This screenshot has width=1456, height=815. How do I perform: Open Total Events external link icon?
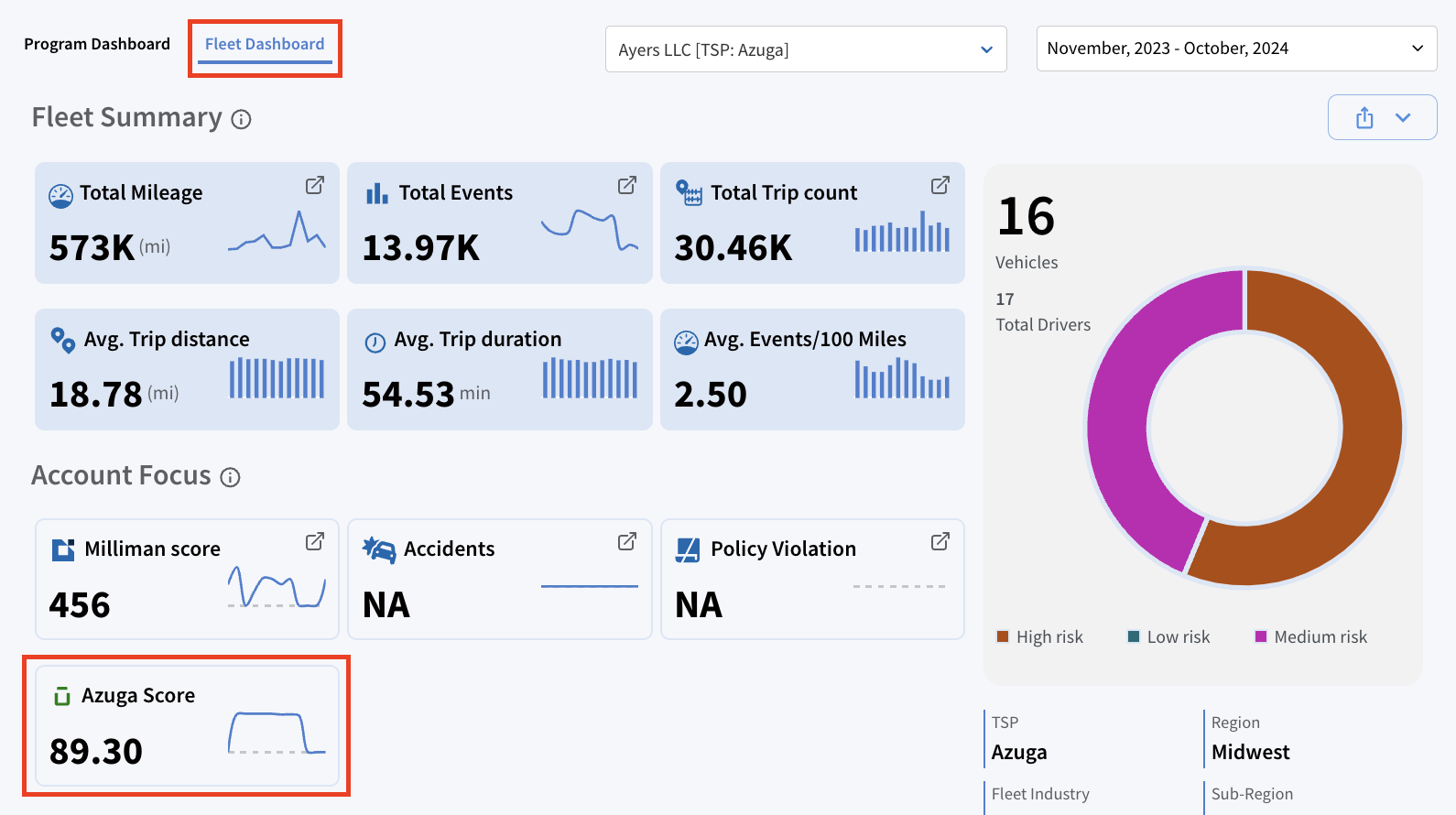click(627, 185)
